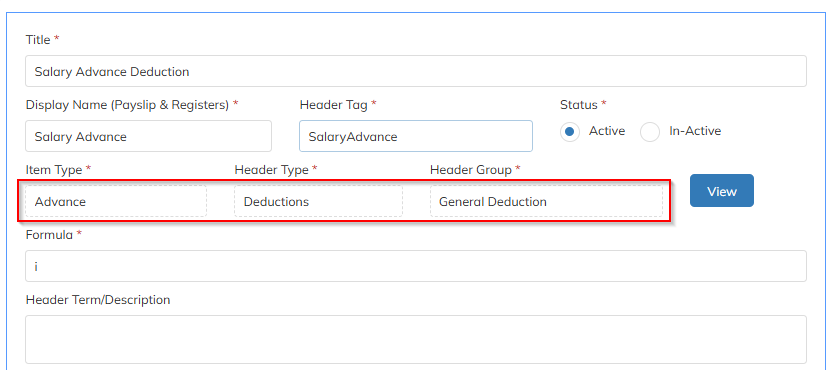The width and height of the screenshot is (826, 370).
Task: Click the Formula label
Action: click(49, 235)
